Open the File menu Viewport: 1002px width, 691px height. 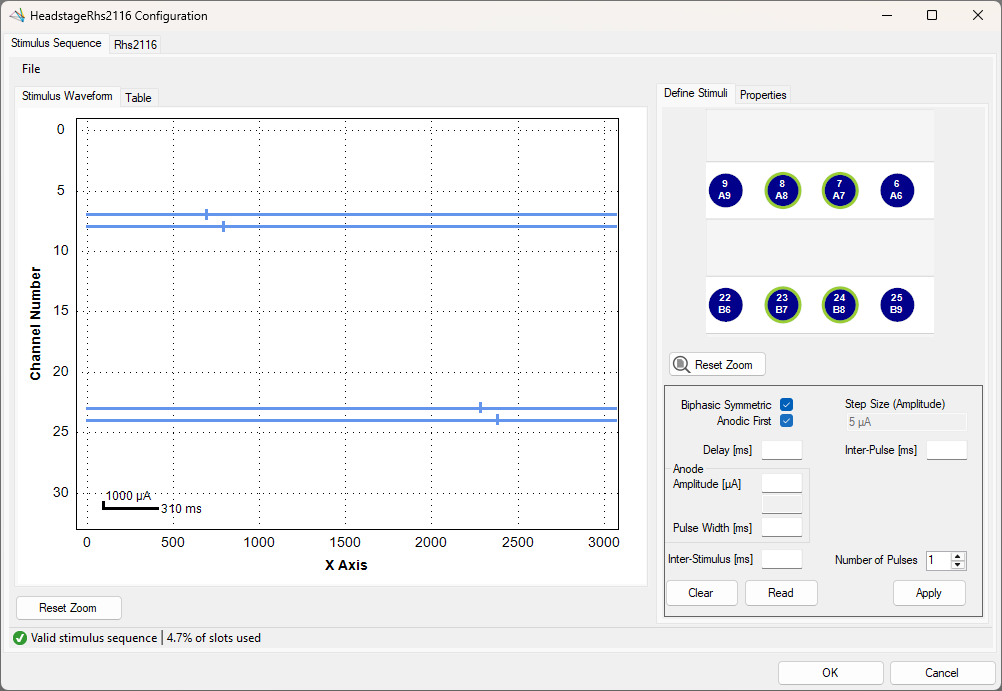click(31, 69)
